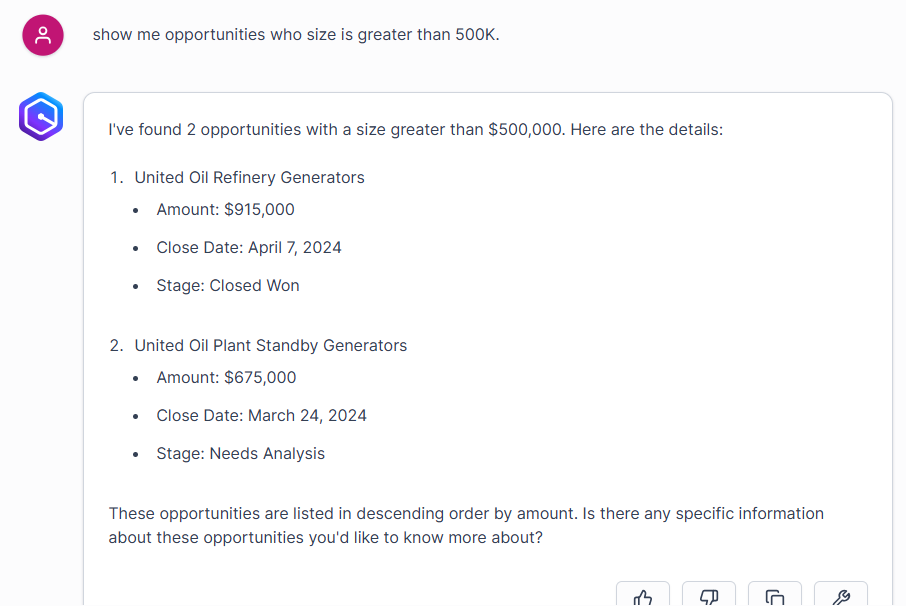Click Close Date: April 7, 2024 text
906x606 pixels.
(x=249, y=248)
